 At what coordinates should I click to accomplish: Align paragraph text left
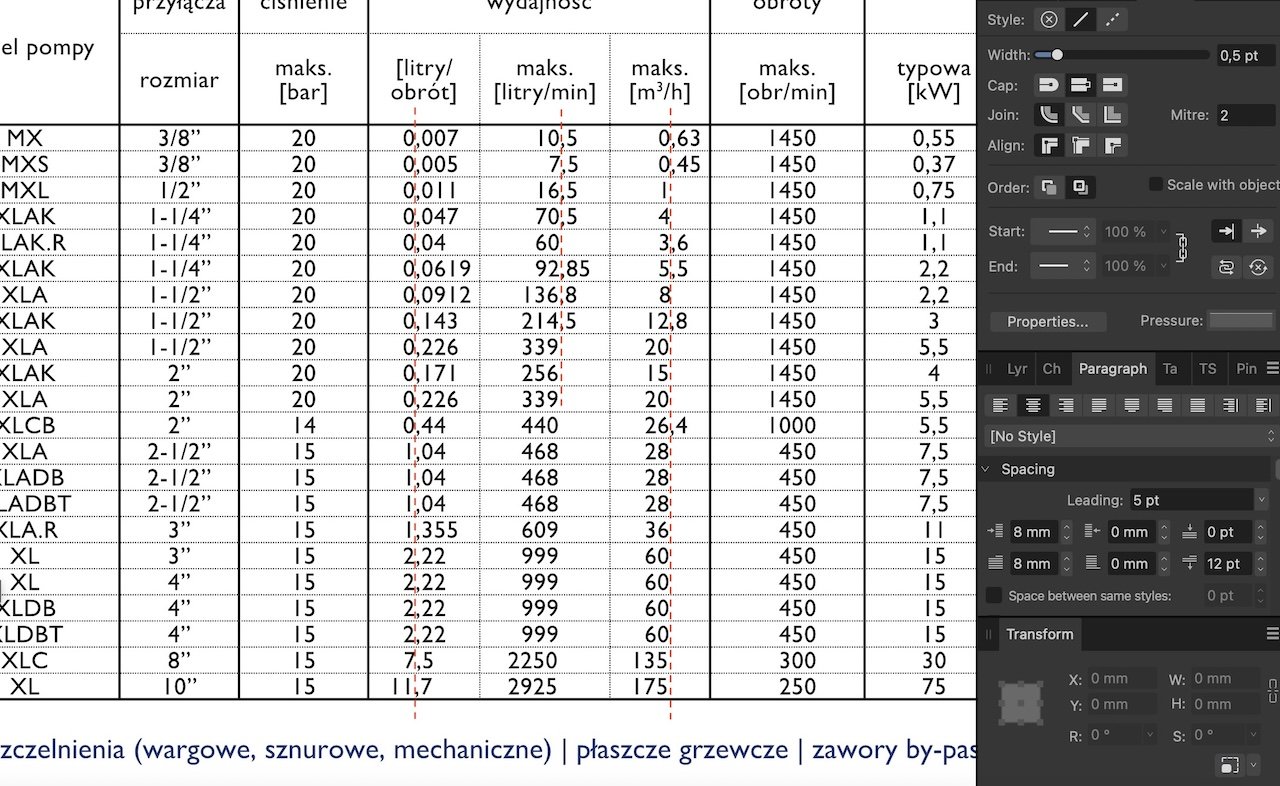(1000, 405)
